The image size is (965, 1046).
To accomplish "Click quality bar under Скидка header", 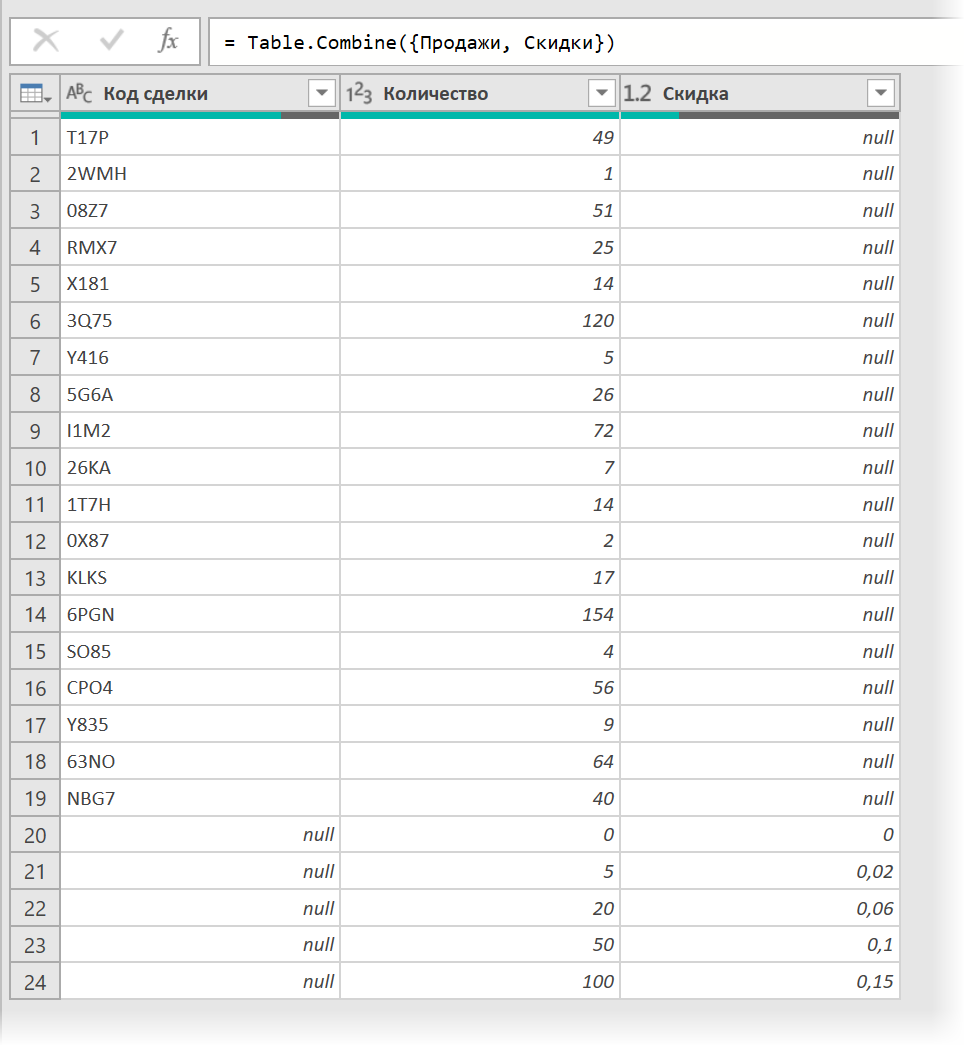I will [x=760, y=115].
